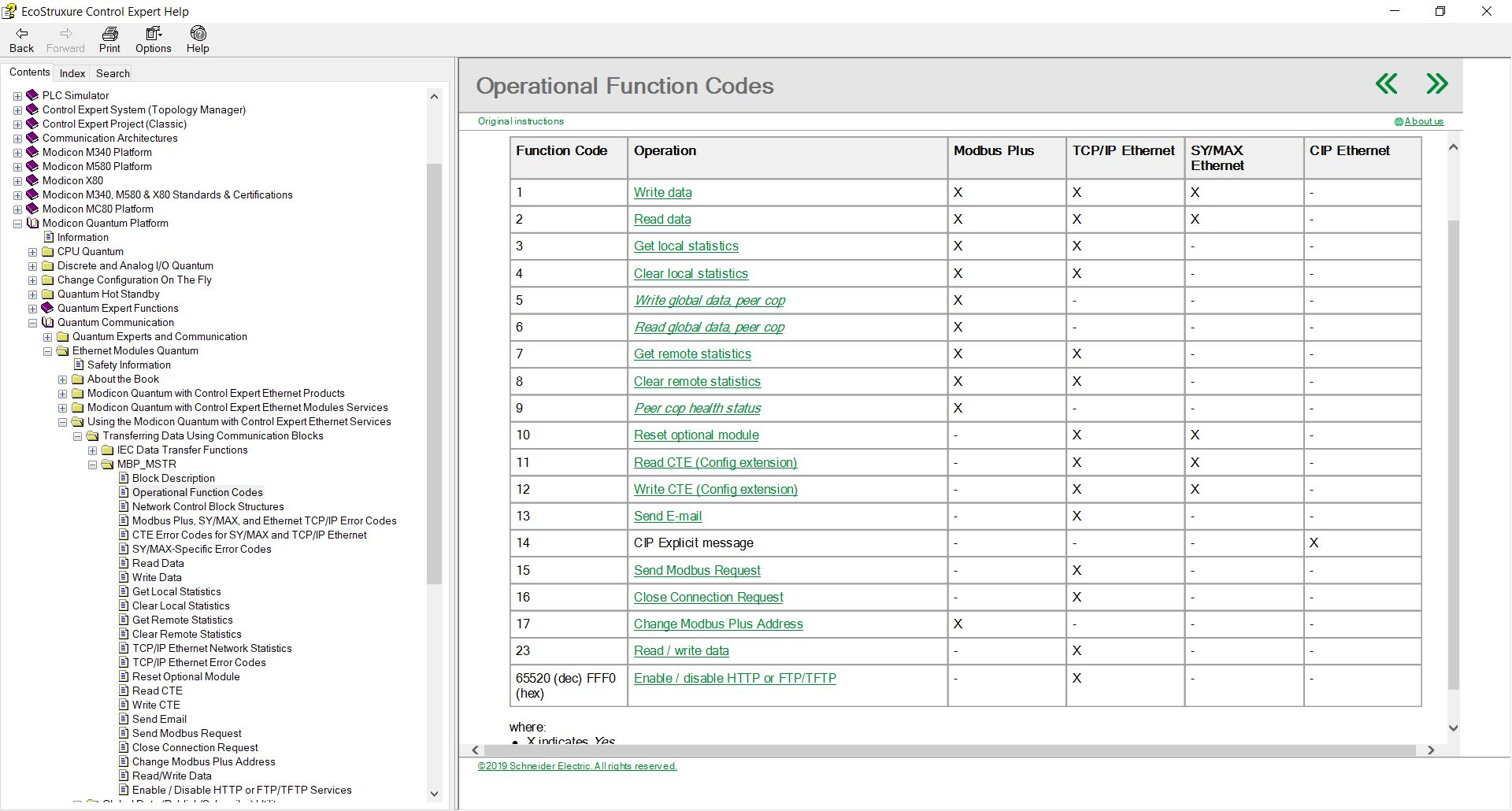Collapse the MBP_MSTR folder
Screen dimensions: 1512x811
click(x=92, y=465)
